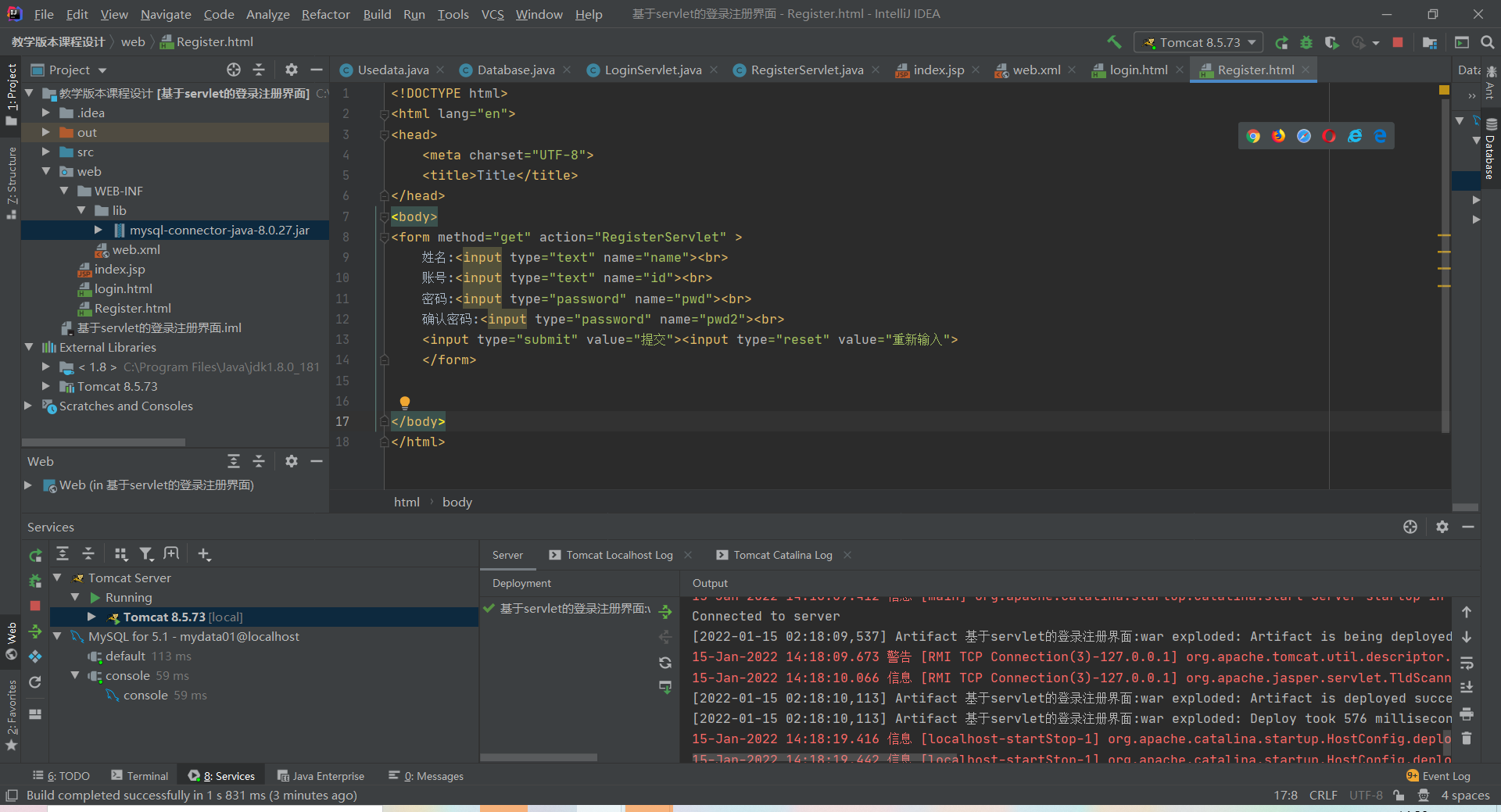1501x812 pixels.
Task: Open Java Enterprise tool window
Action: point(321,775)
